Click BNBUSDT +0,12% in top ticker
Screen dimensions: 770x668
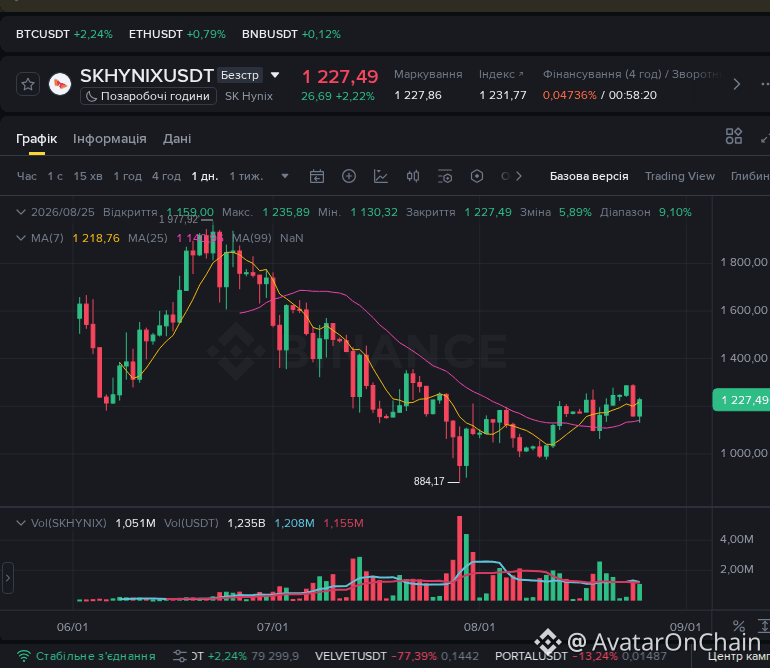coord(291,34)
